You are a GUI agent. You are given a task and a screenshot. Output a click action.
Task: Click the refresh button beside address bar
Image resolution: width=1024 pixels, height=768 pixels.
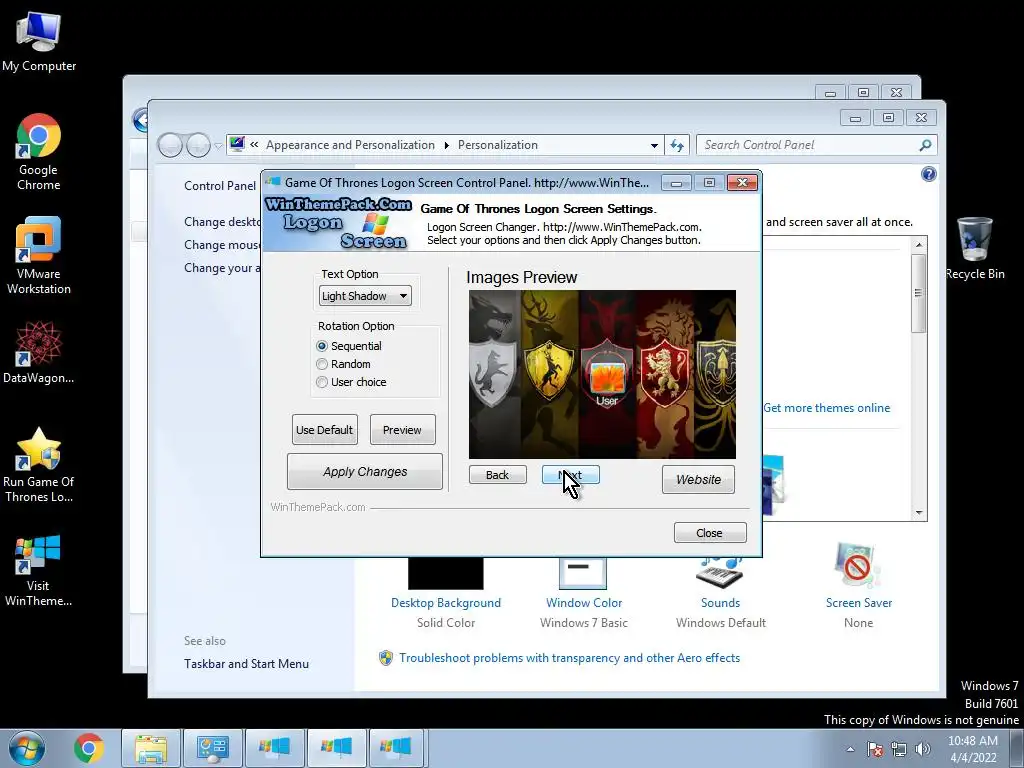[x=677, y=145]
